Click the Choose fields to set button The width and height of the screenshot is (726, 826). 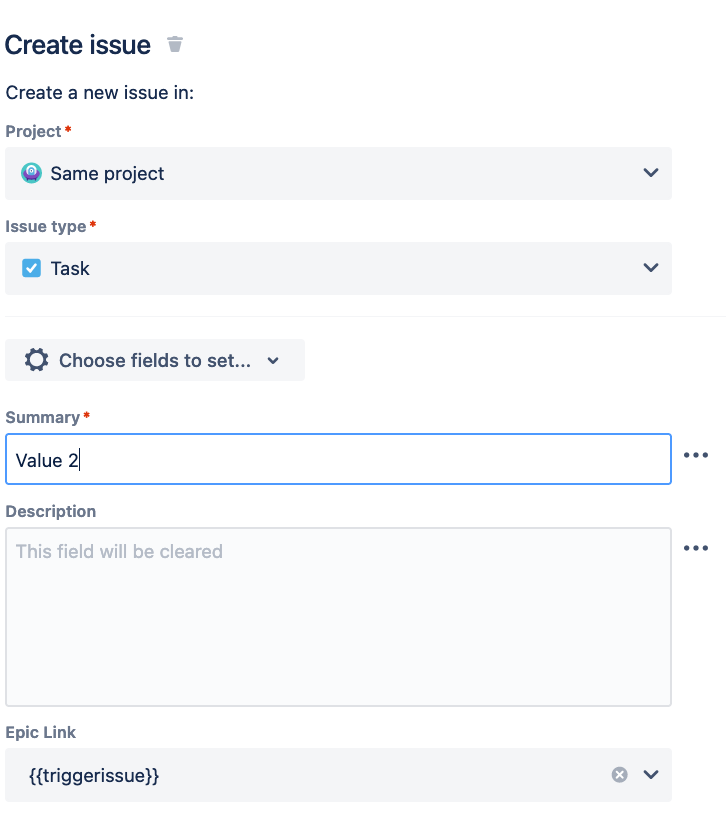click(155, 360)
